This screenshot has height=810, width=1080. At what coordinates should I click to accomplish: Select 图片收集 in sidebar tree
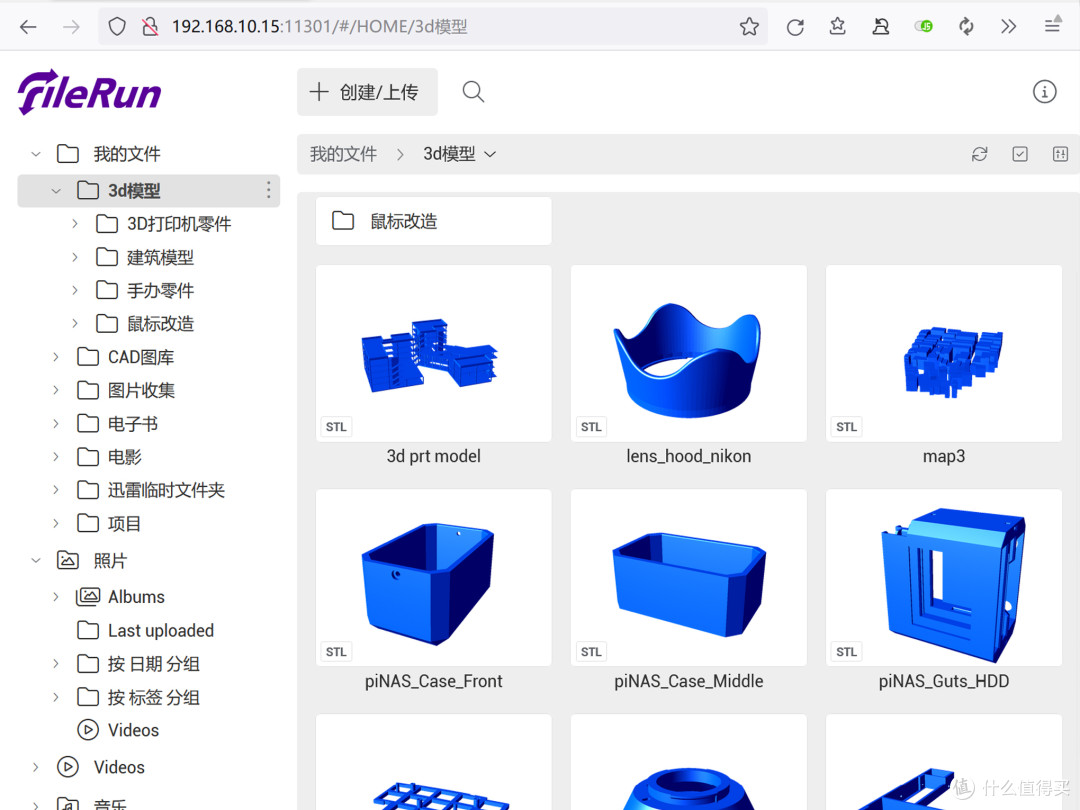click(x=141, y=391)
